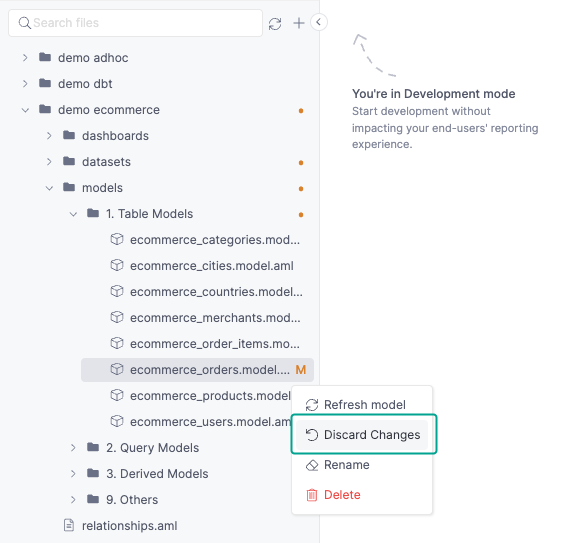Click the plus icon to add file
Screen dimensions: 574x543
tap(299, 23)
